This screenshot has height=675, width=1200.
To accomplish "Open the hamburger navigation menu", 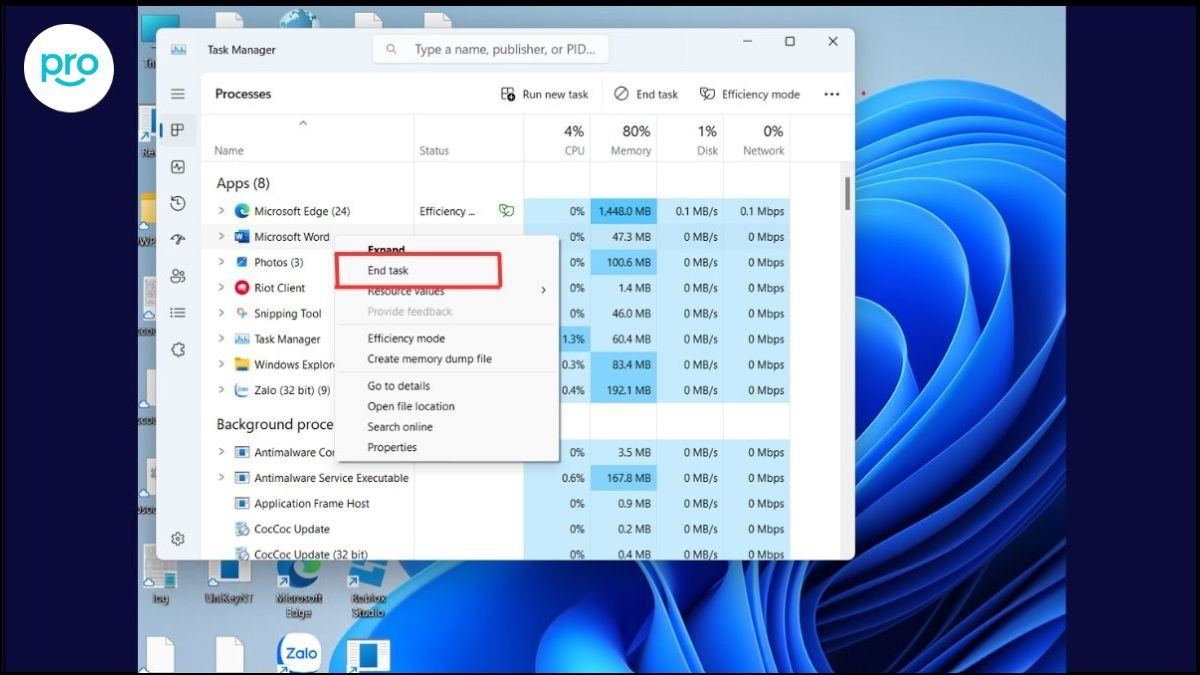I will (x=178, y=94).
